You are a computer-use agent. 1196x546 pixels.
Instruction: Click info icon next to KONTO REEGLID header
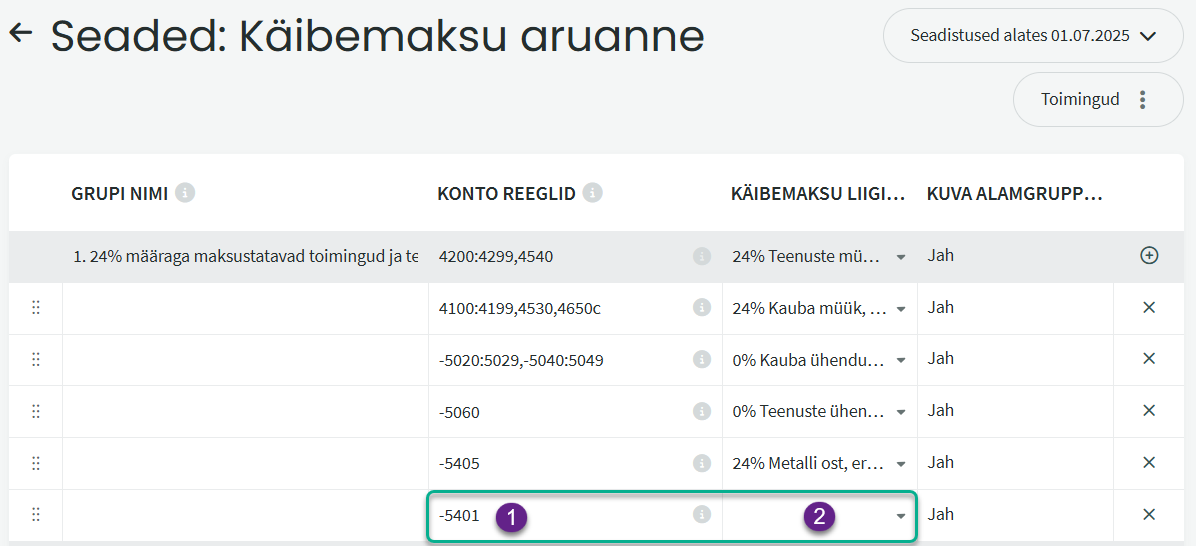click(593, 193)
